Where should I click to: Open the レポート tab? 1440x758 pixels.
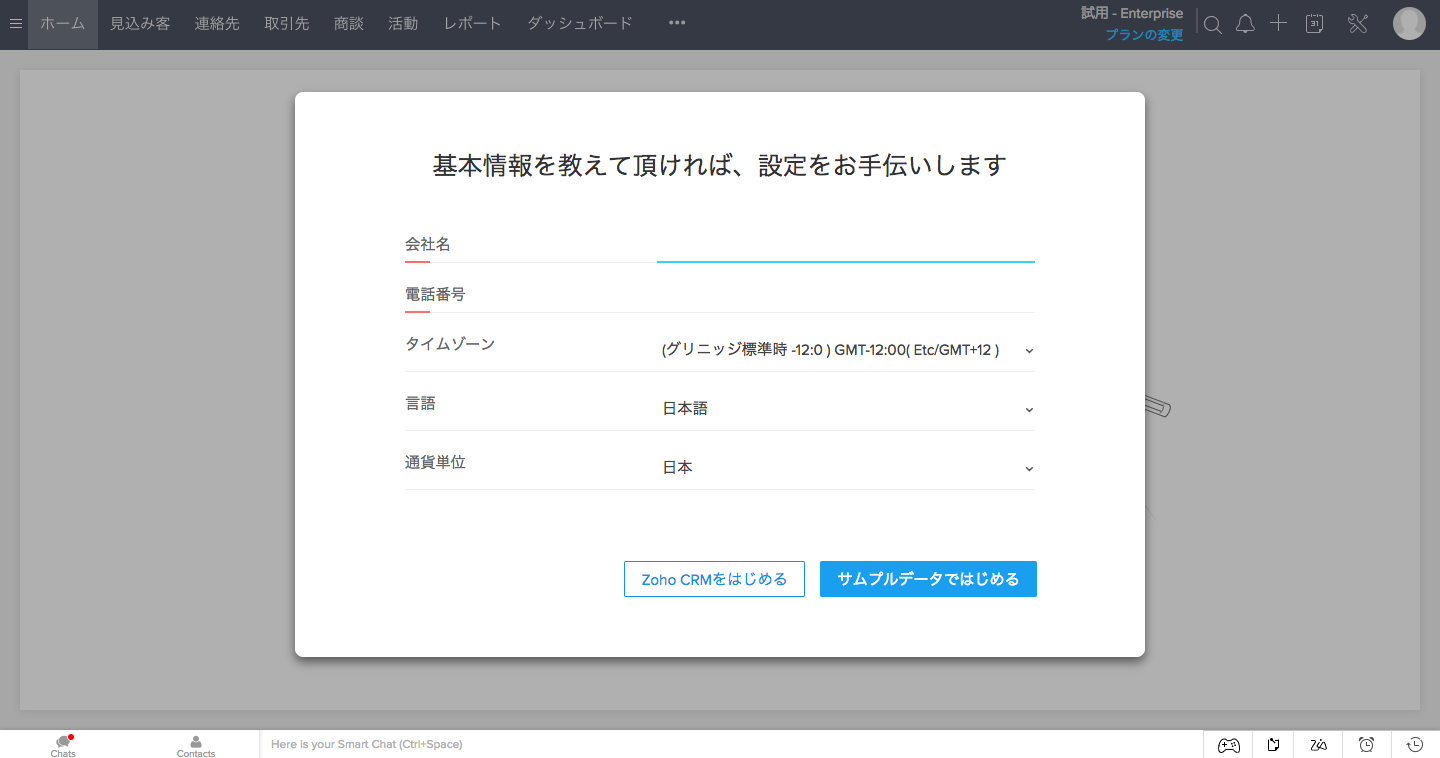pyautogui.click(x=473, y=24)
